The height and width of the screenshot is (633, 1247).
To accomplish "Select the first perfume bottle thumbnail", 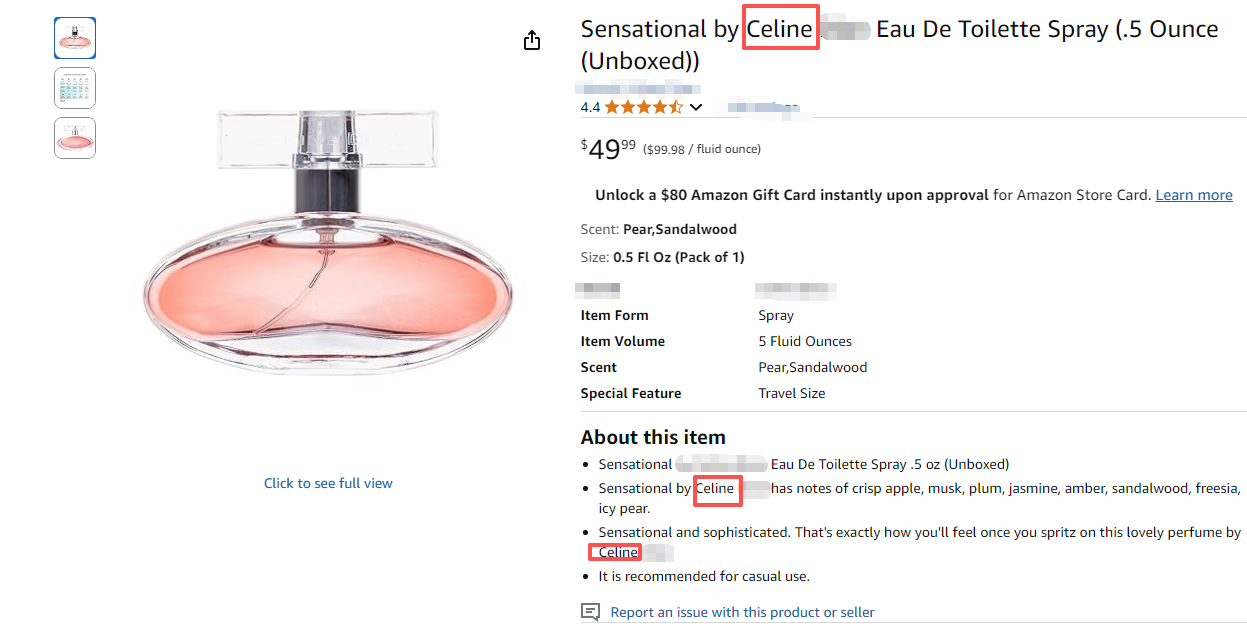I will tap(75, 38).
